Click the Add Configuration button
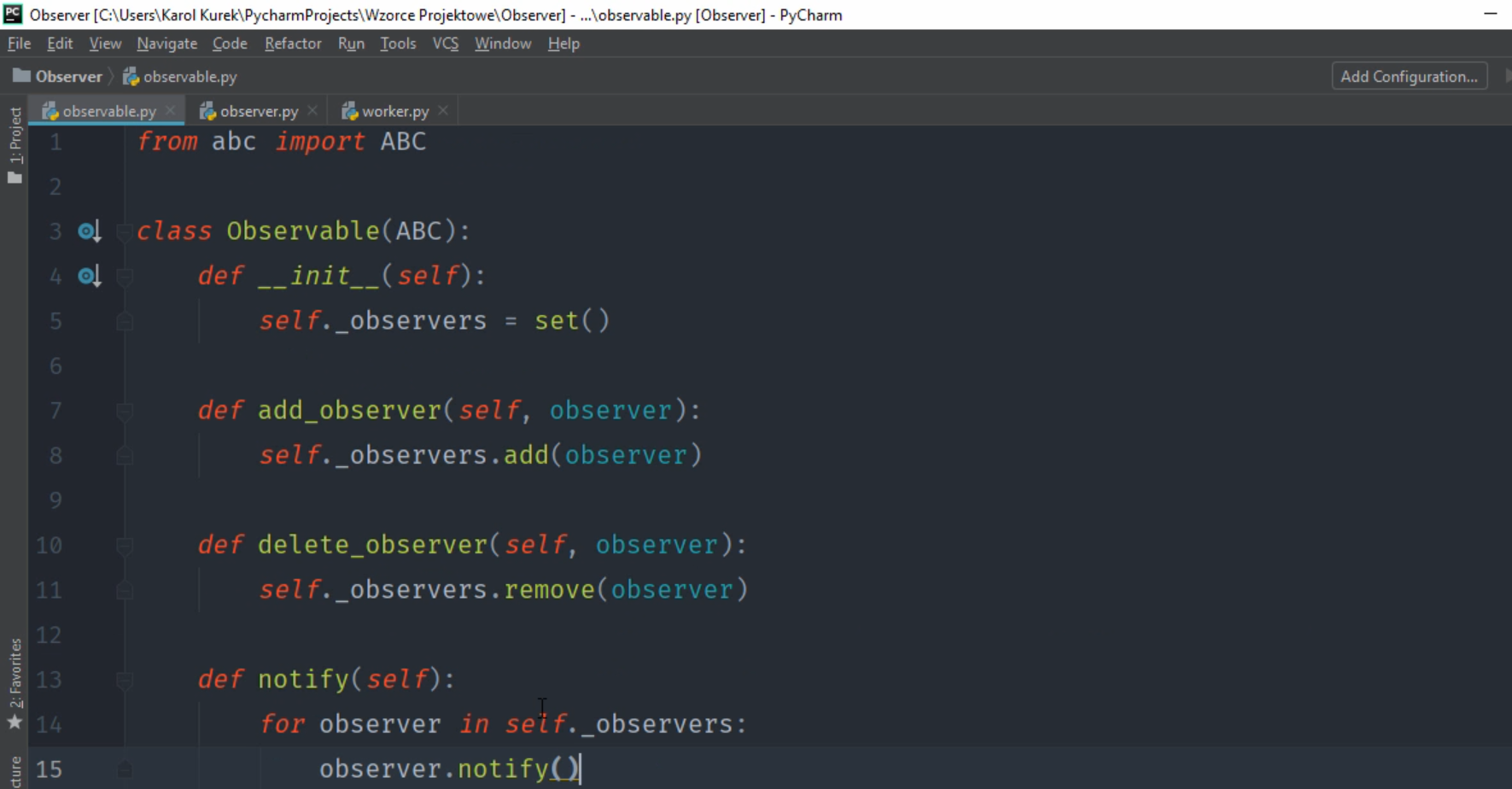The height and width of the screenshot is (789, 1512). coord(1409,77)
